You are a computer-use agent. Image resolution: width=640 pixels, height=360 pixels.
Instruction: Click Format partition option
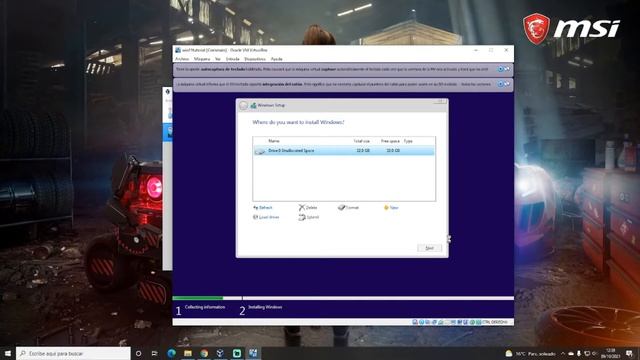pyautogui.click(x=348, y=208)
